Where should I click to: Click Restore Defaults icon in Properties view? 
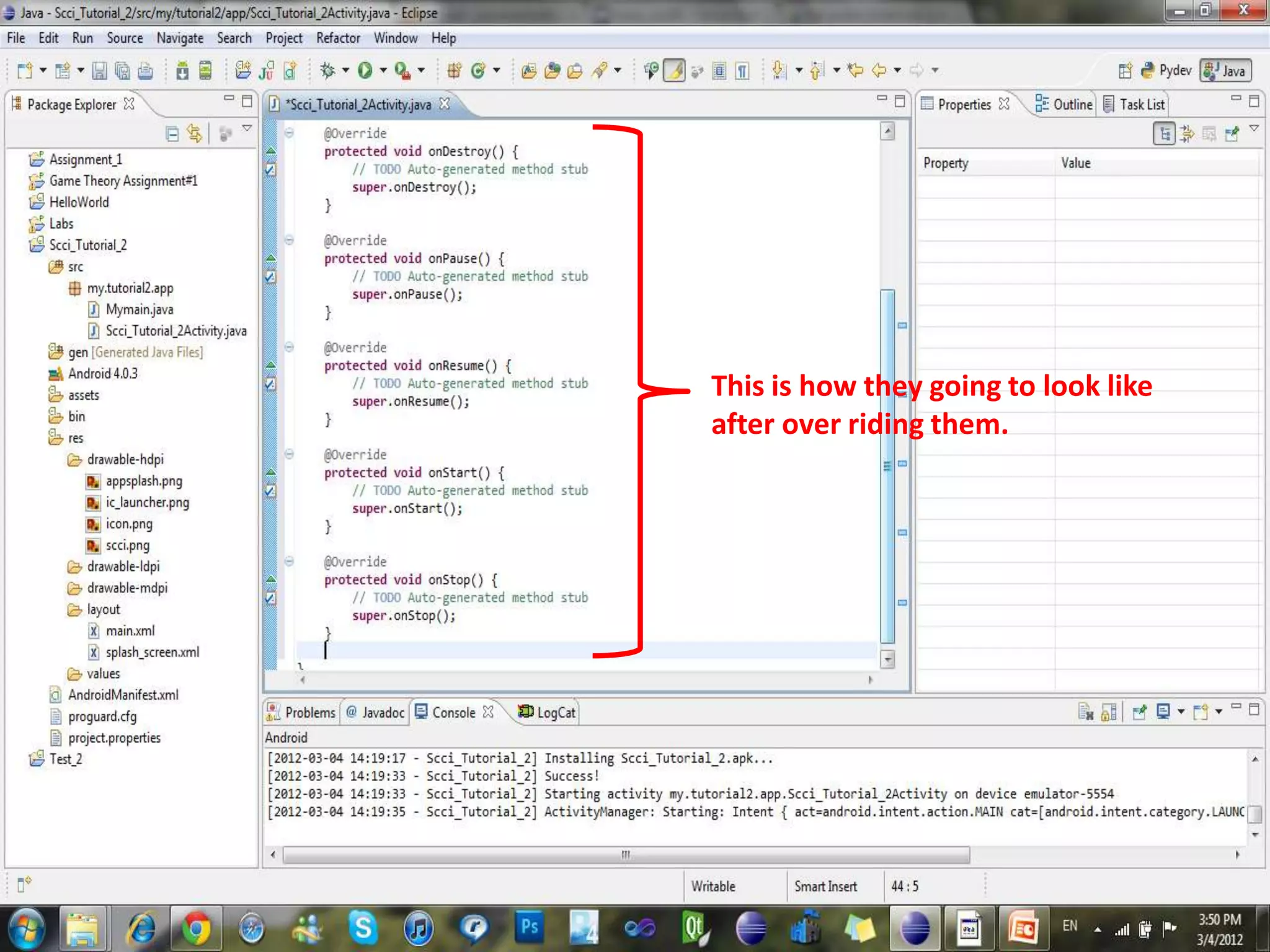click(x=1209, y=134)
